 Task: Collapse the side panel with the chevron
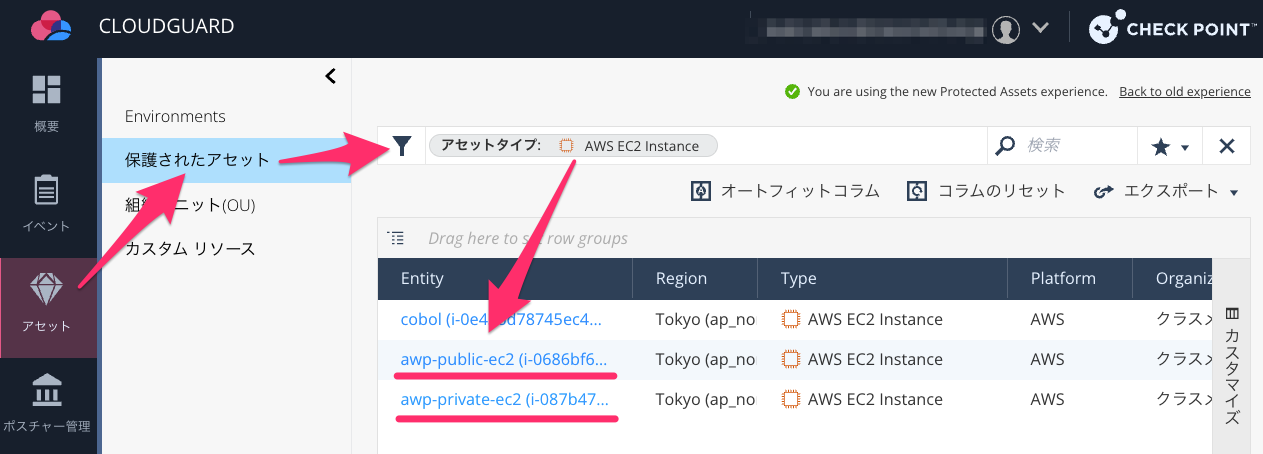[330, 76]
